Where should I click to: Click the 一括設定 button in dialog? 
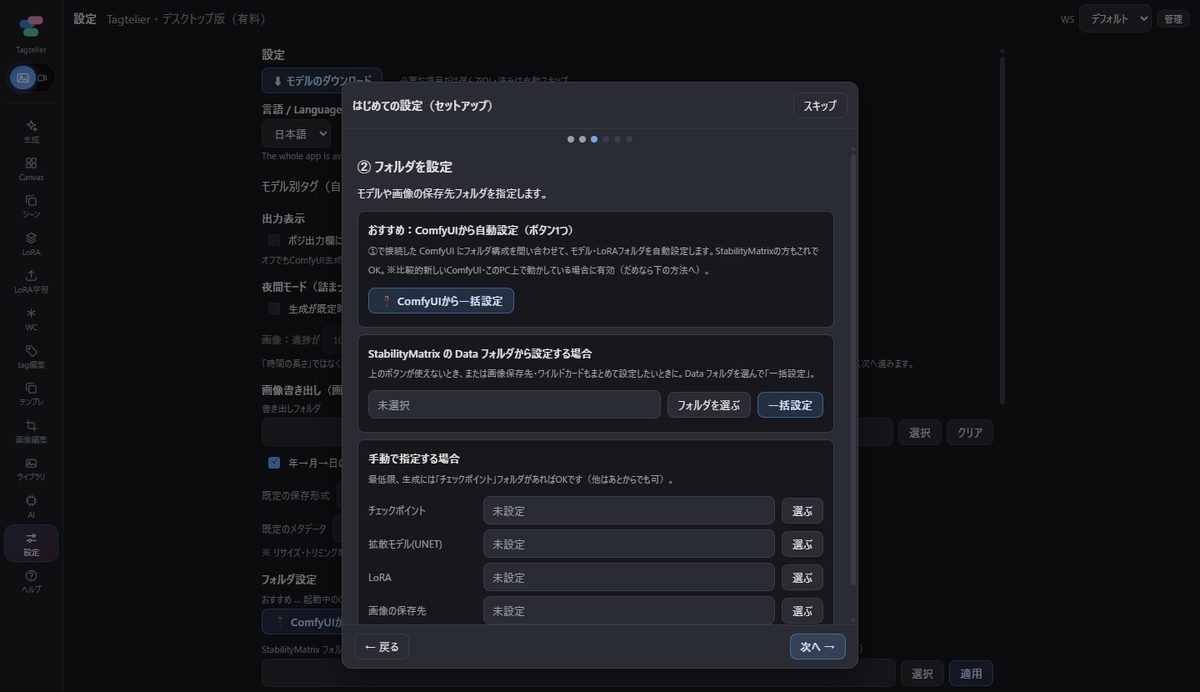[790, 405]
